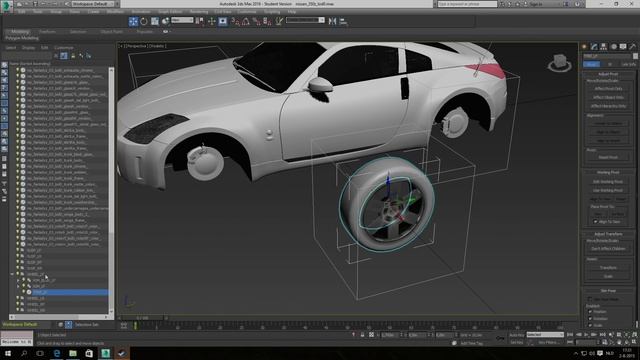Click the Don't Affect Children button
The image size is (640, 360).
click(608, 249)
